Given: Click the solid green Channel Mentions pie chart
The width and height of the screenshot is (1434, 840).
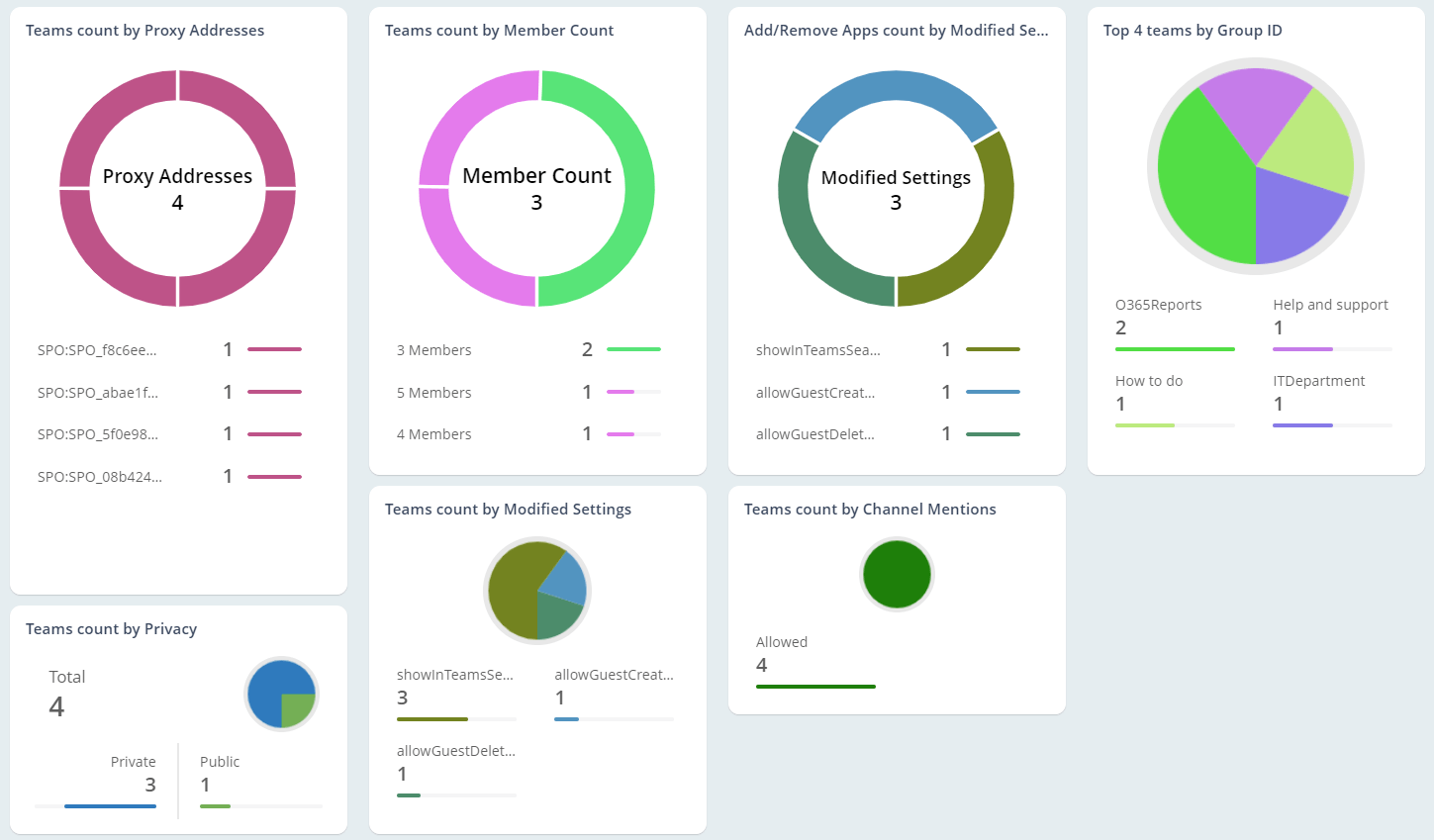Looking at the screenshot, I should (897, 574).
